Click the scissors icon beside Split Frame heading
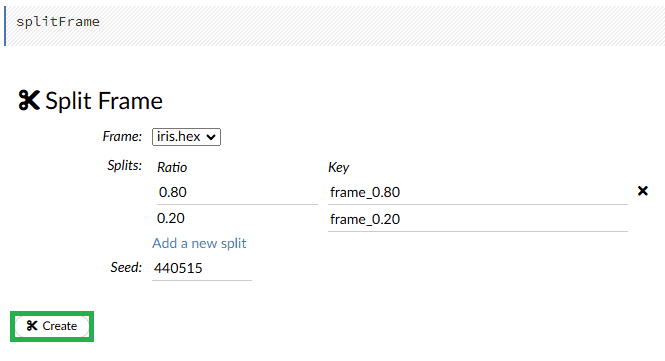 coord(29,101)
